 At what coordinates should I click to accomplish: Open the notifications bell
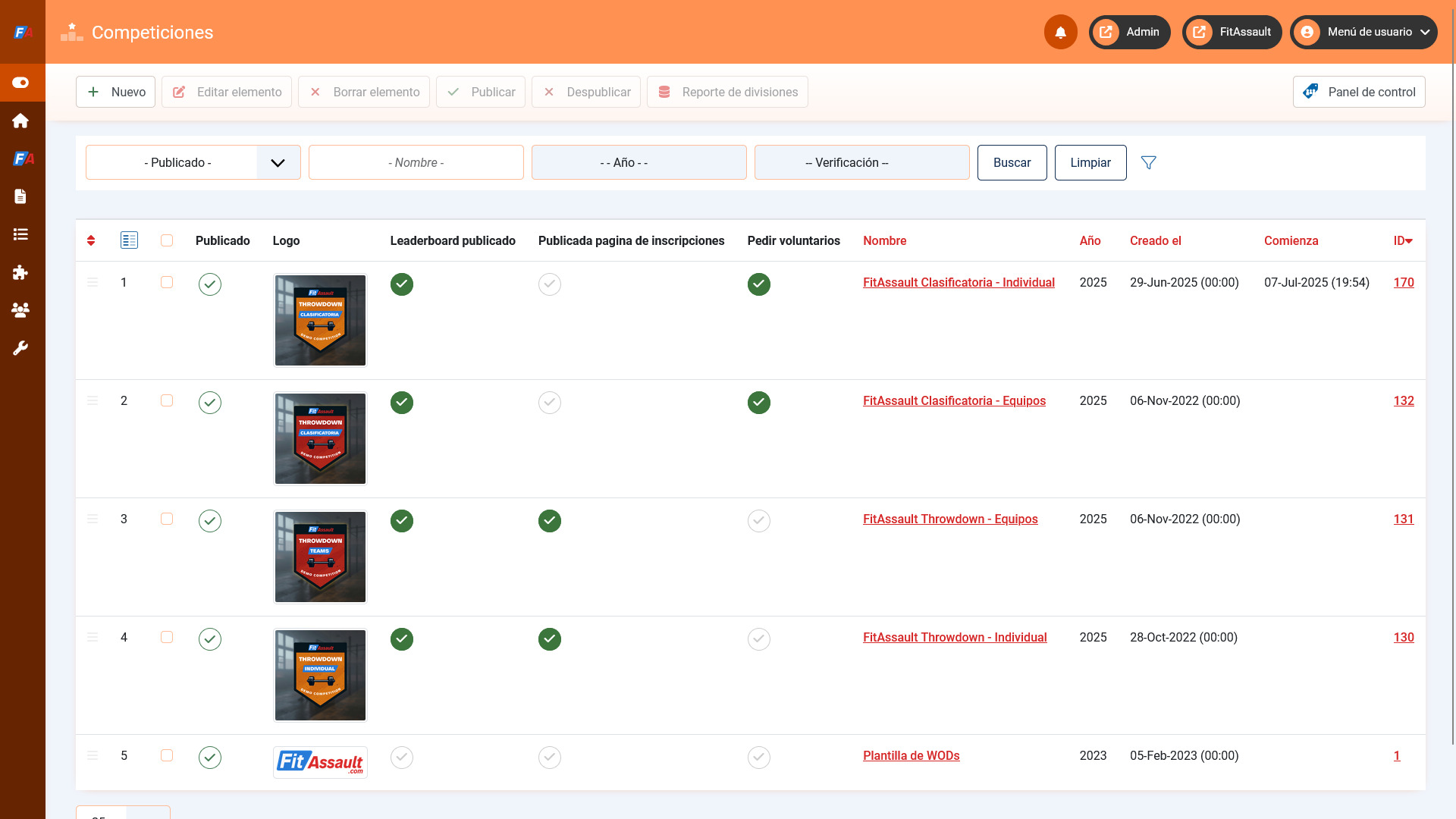coord(1060,32)
